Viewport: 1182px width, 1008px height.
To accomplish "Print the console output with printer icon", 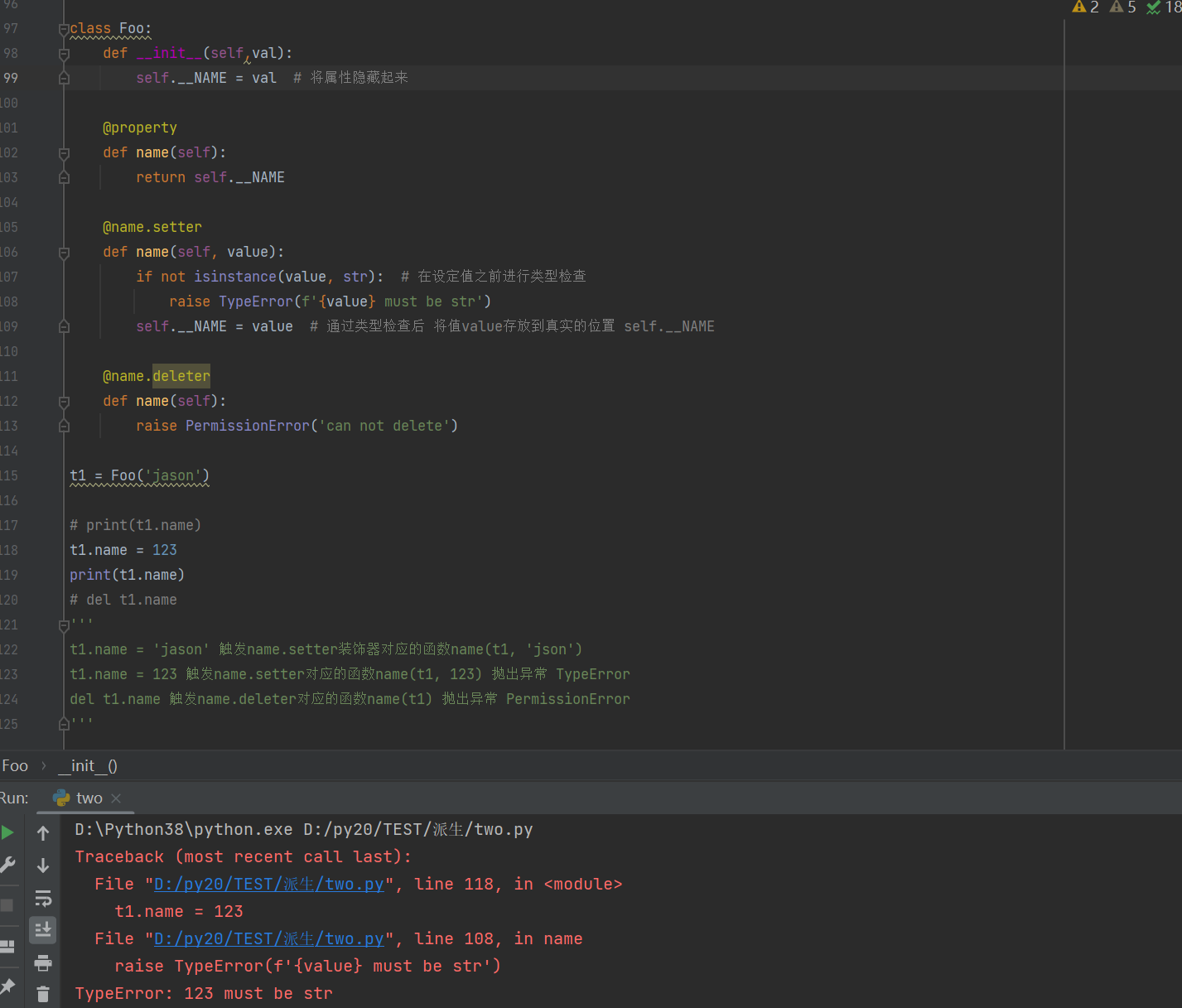I will click(x=43, y=962).
